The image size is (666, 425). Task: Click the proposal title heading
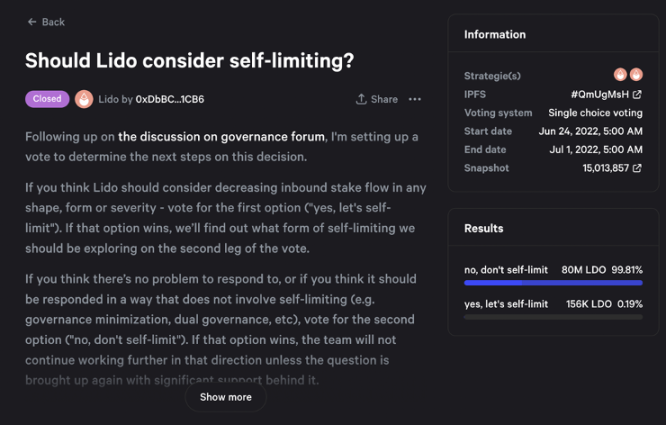coord(189,60)
